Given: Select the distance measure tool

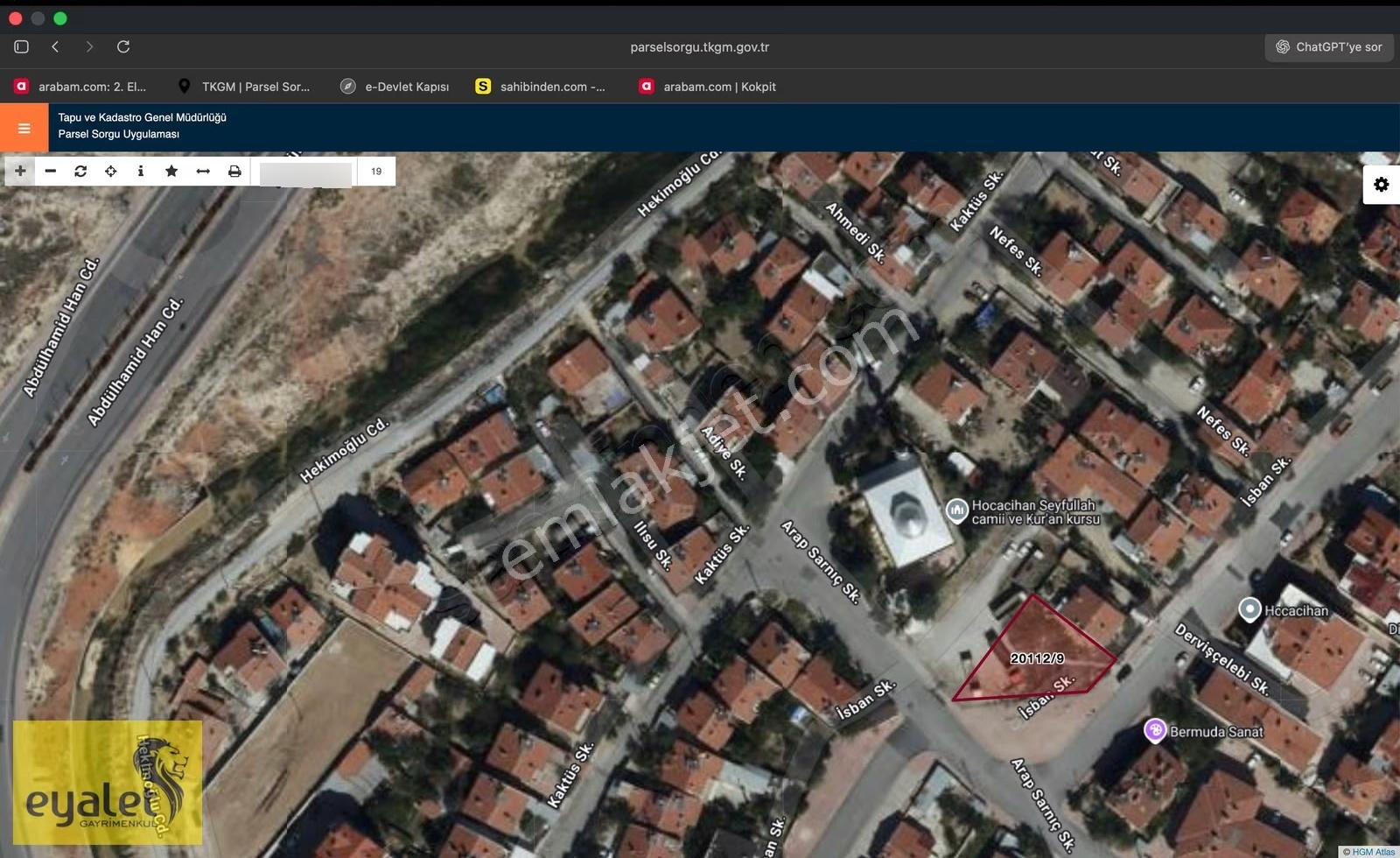Looking at the screenshot, I should (203, 171).
